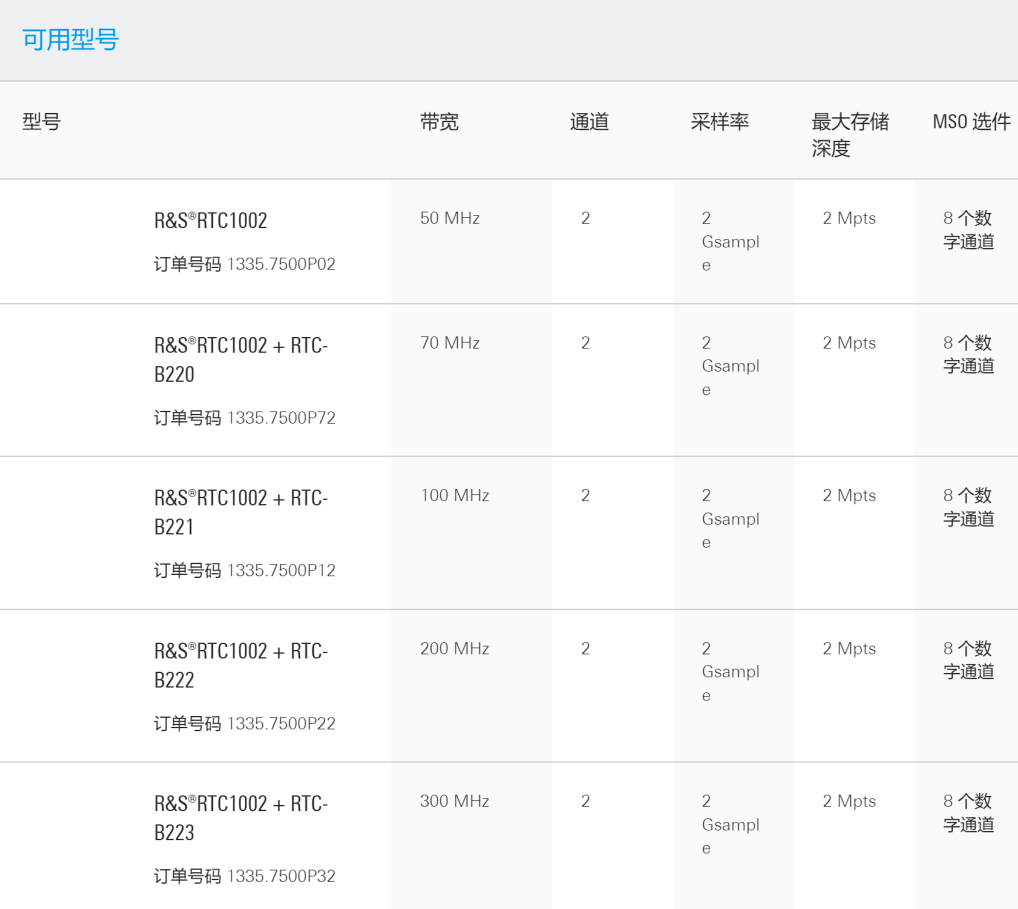1018x909 pixels.
Task: Click the 300 MHz bandwidth cell
Action: point(454,801)
